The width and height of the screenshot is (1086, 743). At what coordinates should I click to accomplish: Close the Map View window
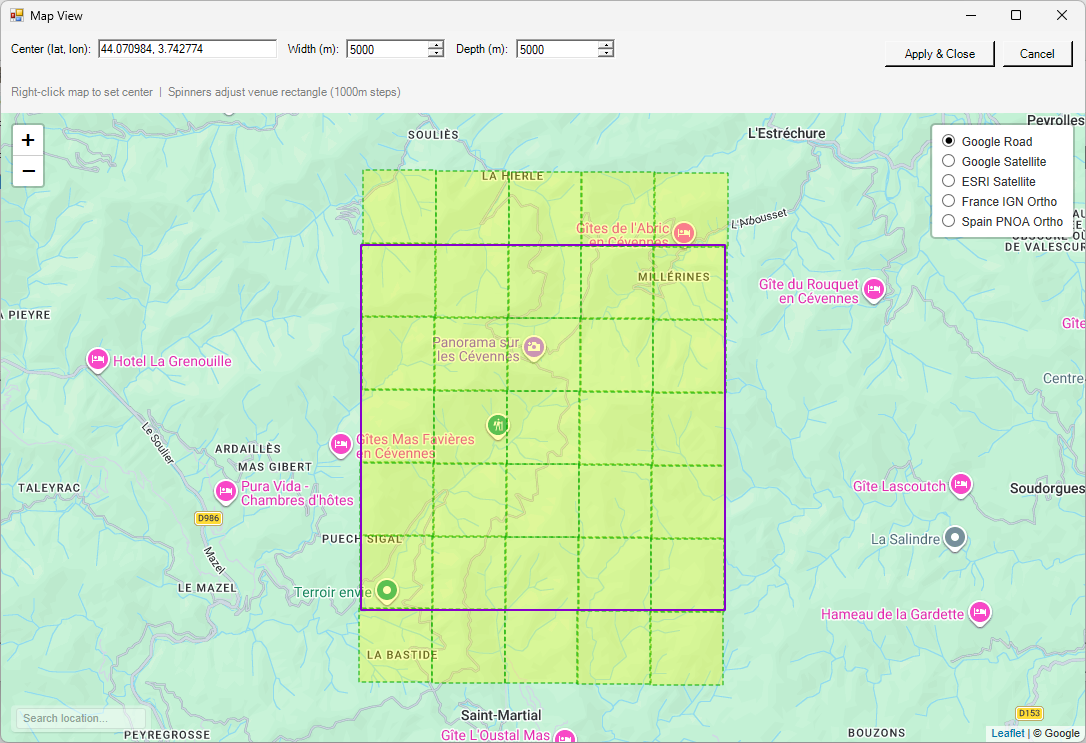tap(1062, 15)
